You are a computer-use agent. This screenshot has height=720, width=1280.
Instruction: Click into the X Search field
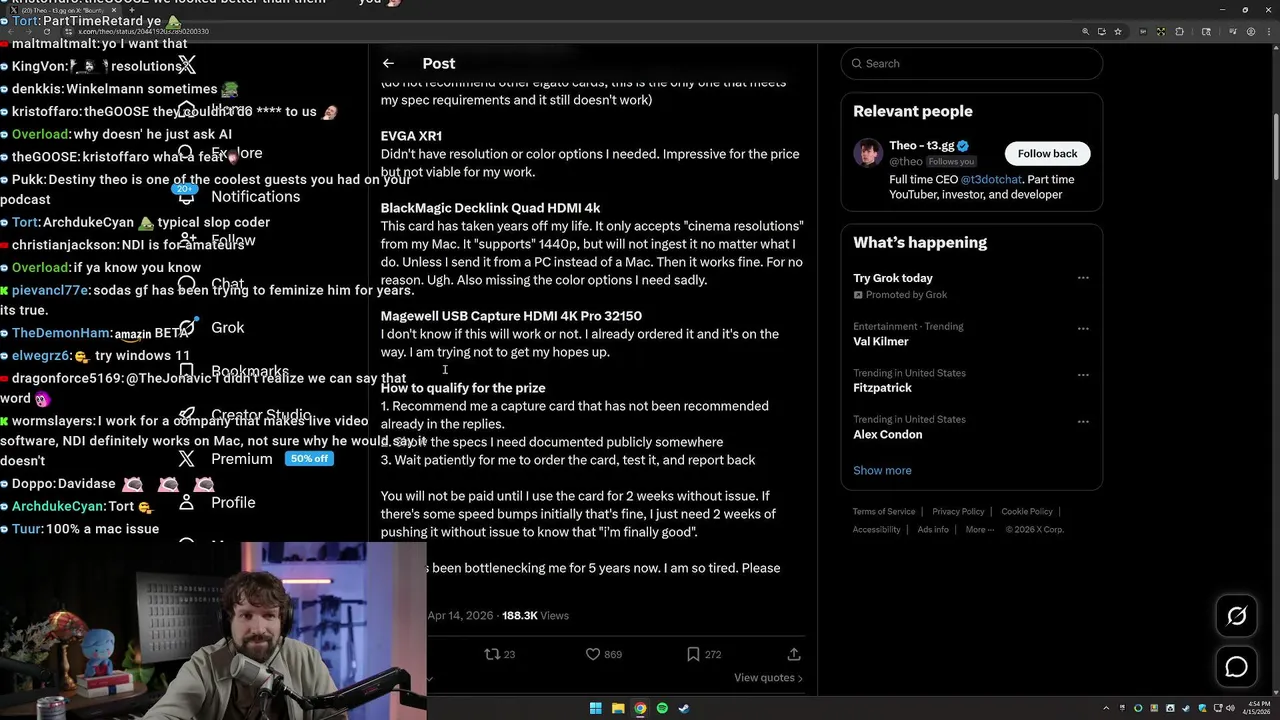coord(972,63)
